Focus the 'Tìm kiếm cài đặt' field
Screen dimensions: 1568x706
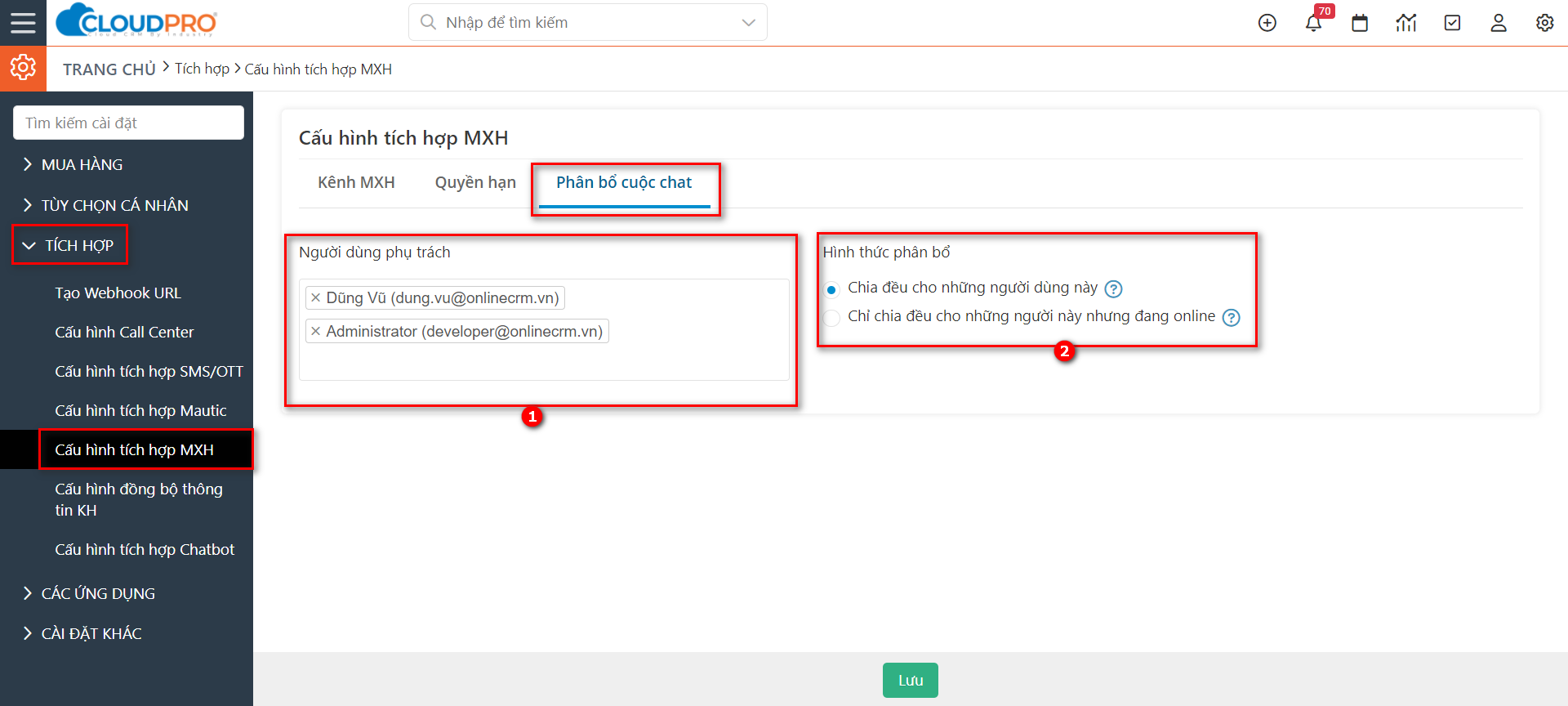pyautogui.click(x=128, y=123)
